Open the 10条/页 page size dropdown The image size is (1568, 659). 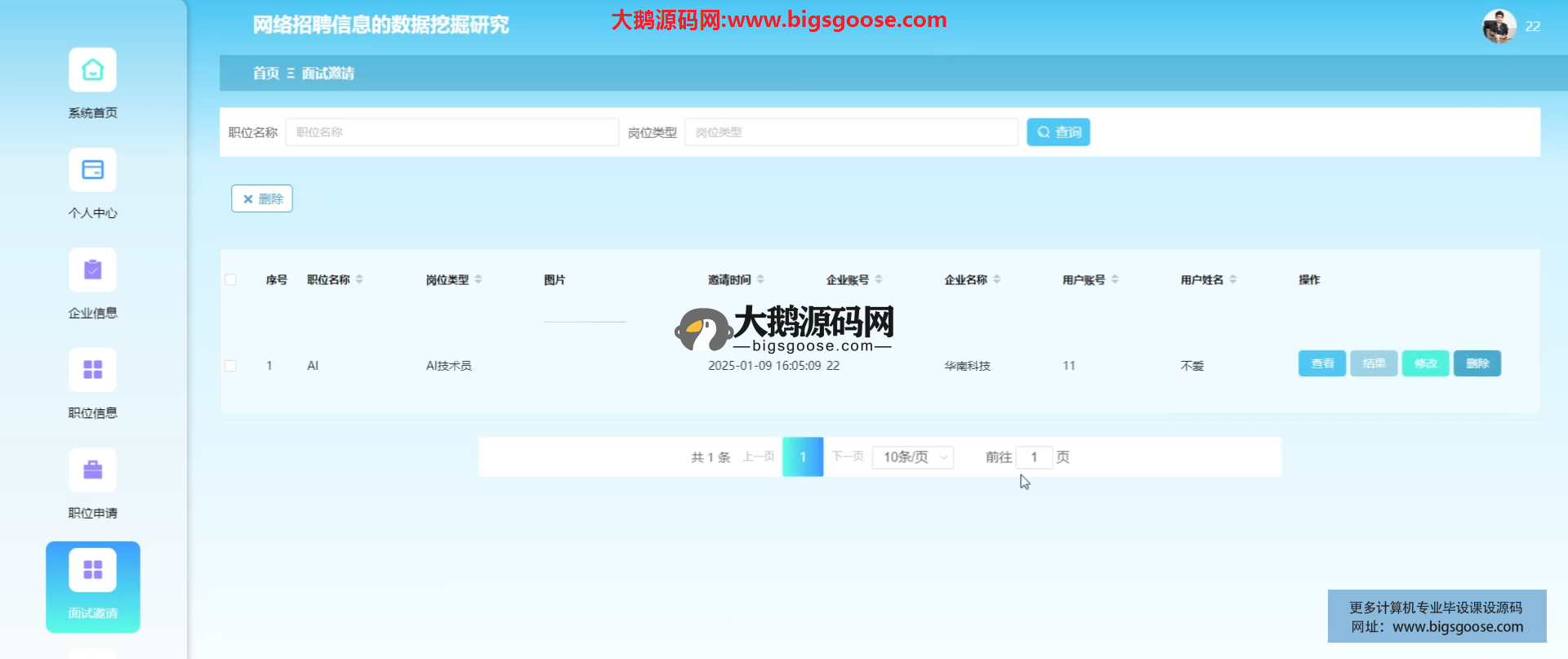click(912, 457)
